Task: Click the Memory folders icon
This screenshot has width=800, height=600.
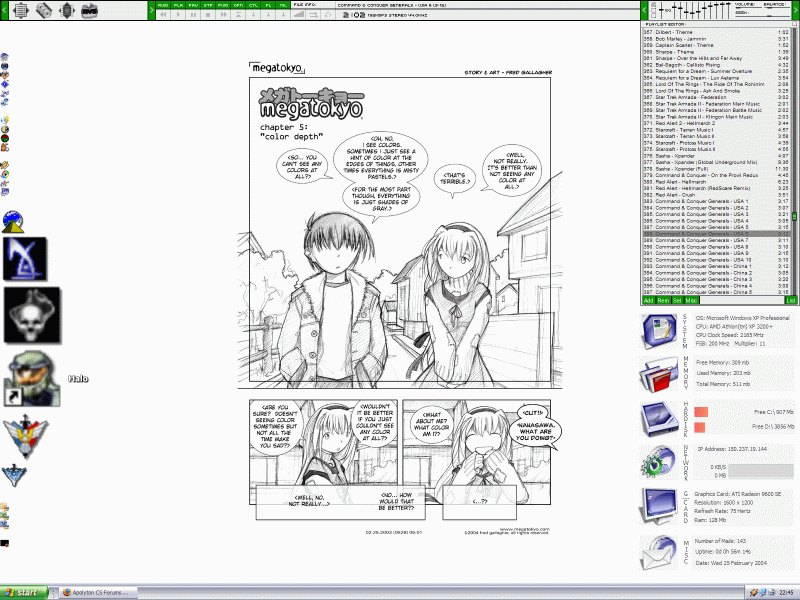Action: point(658,373)
